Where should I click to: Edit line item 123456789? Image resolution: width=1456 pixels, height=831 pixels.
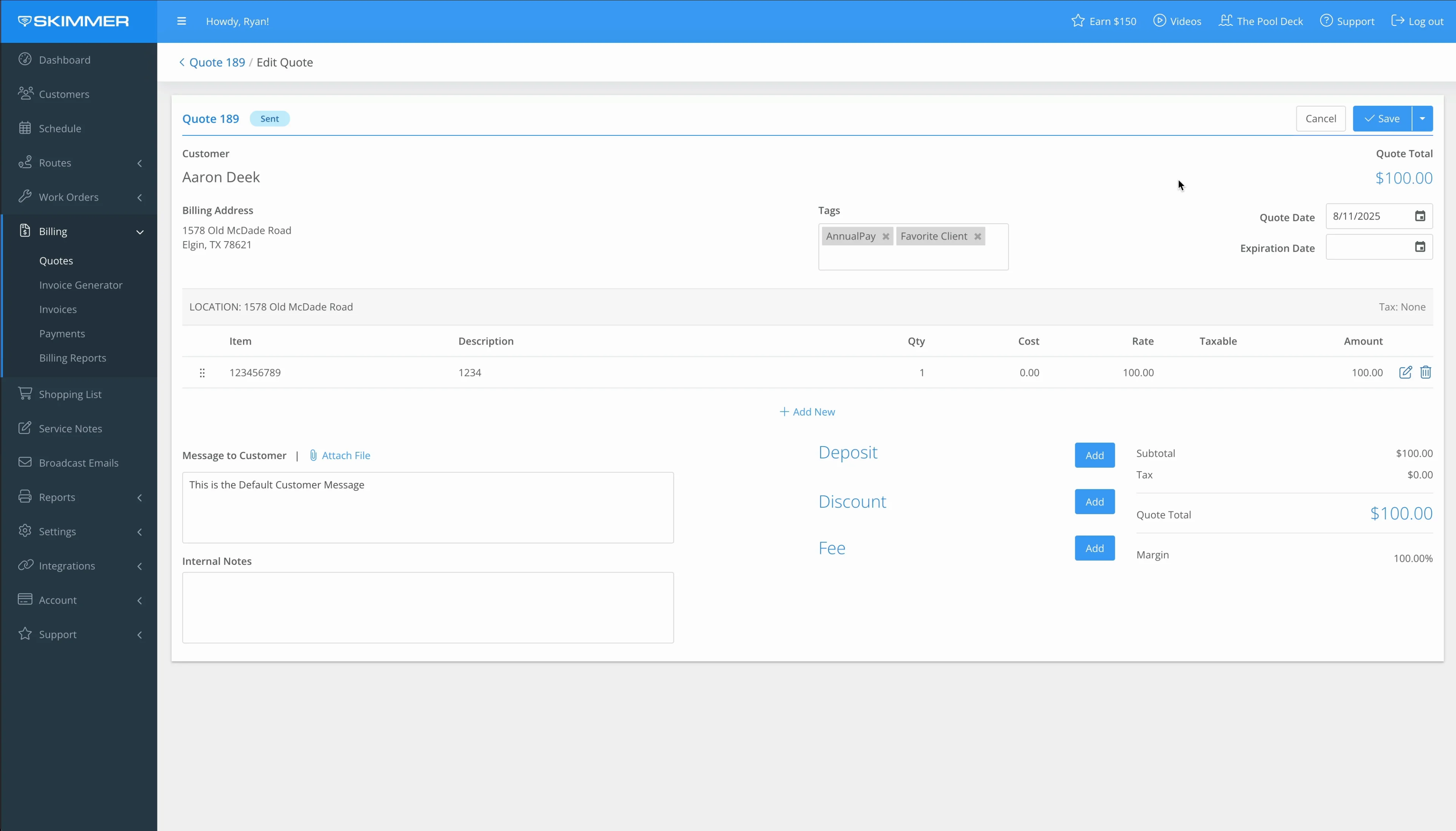tap(1405, 372)
